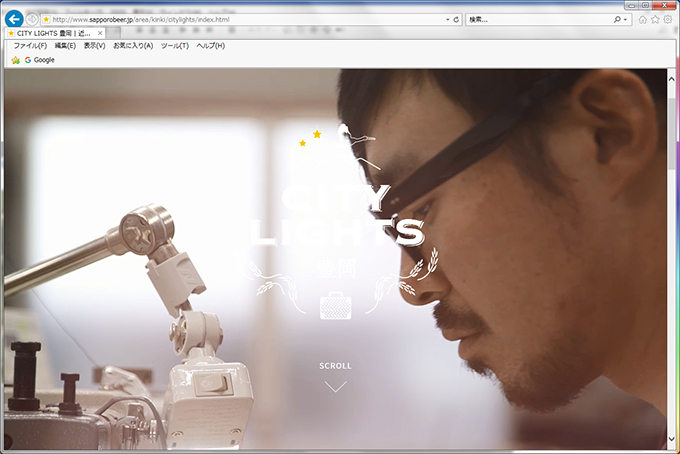Open the お気に入り(A) menu

(x=133, y=46)
